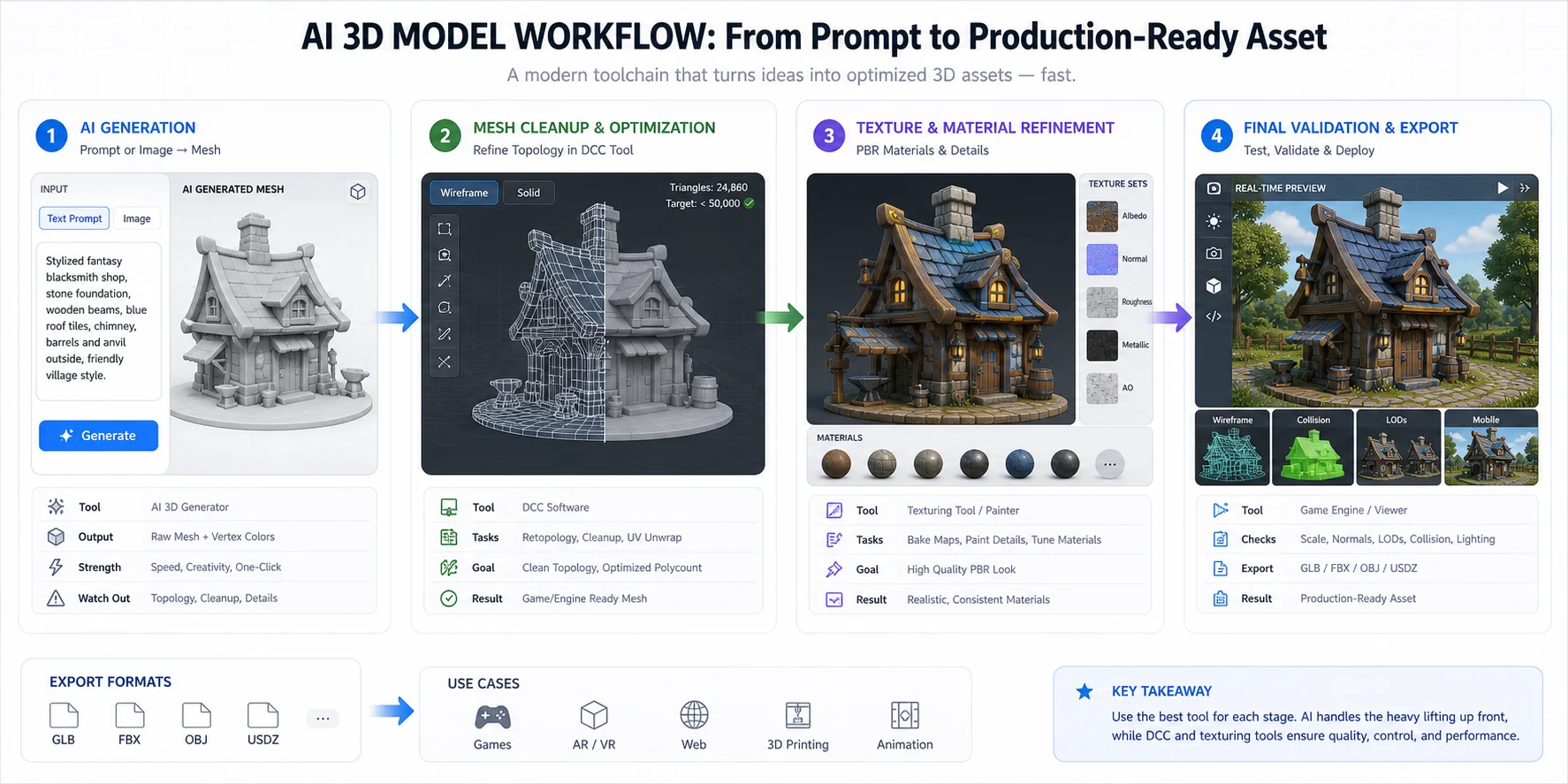The height and width of the screenshot is (784, 1568).
Task: Open the Mobile preview thumbnail
Action: tap(1491, 447)
